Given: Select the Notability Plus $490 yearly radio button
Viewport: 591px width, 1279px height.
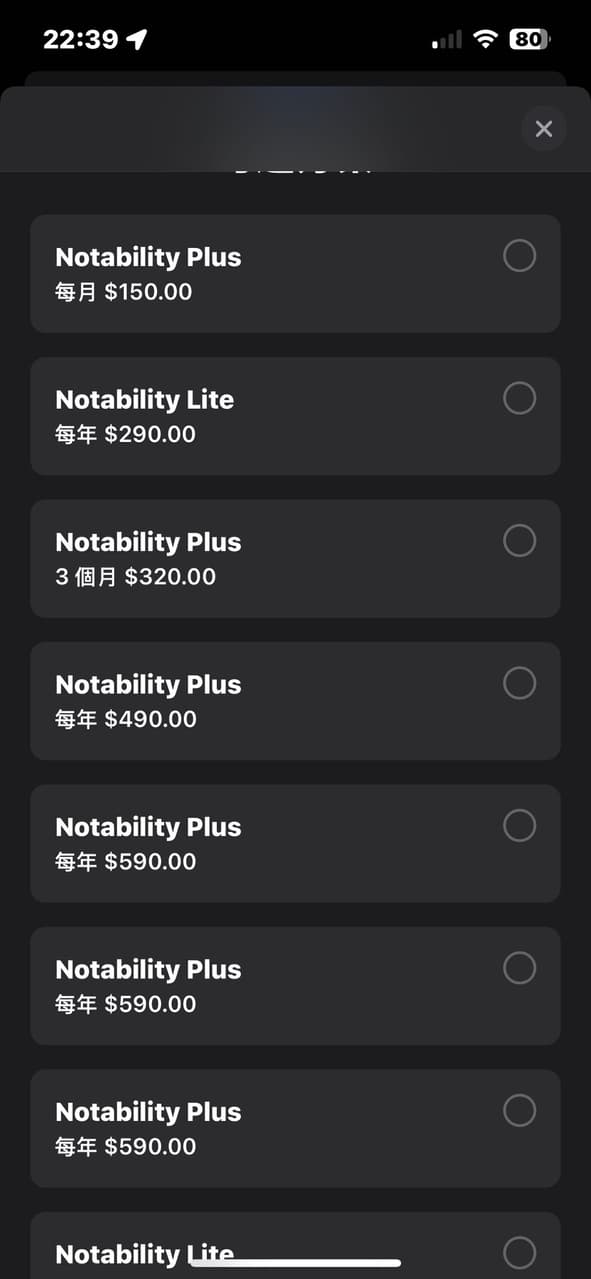Looking at the screenshot, I should [x=519, y=683].
